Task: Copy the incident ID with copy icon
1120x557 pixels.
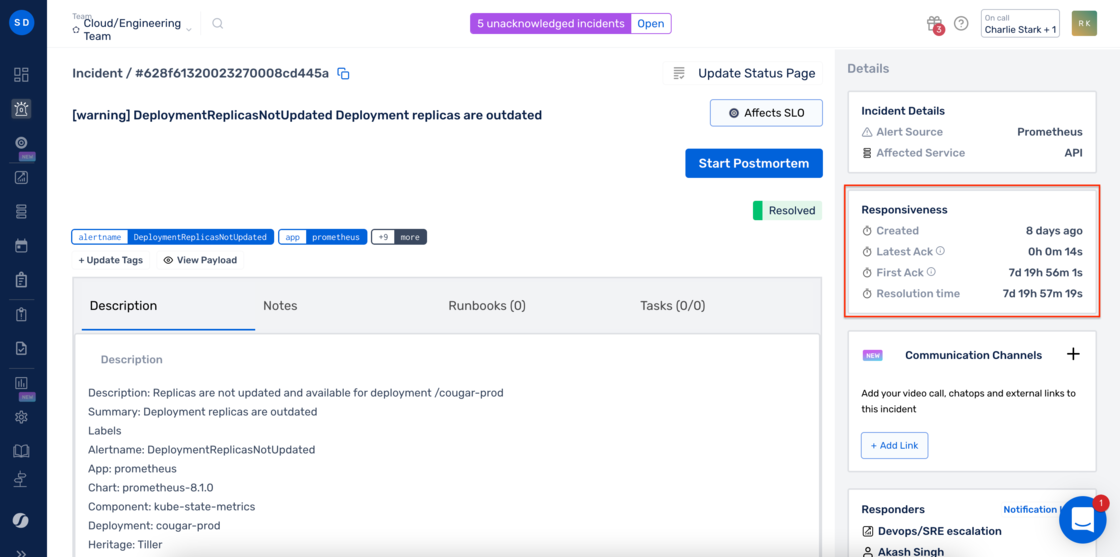Action: 344,74
